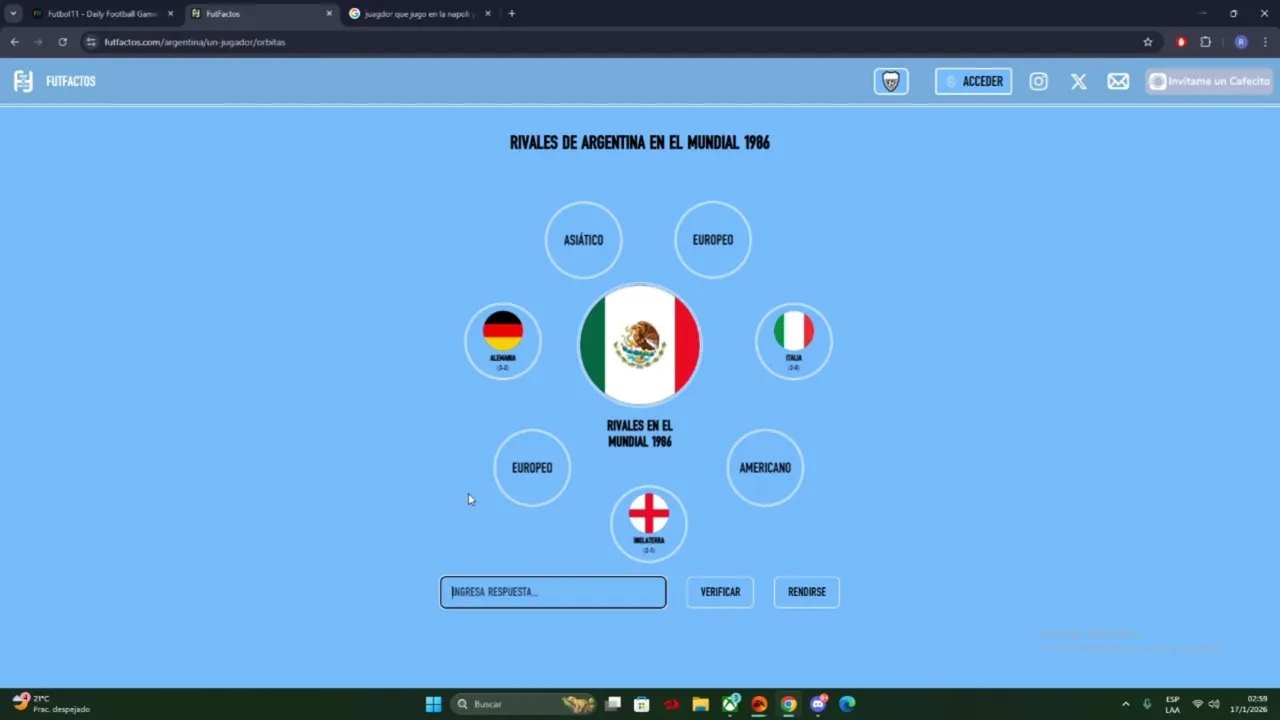1280x720 pixels.
Task: Open the Xbox app from taskbar
Action: [731, 704]
